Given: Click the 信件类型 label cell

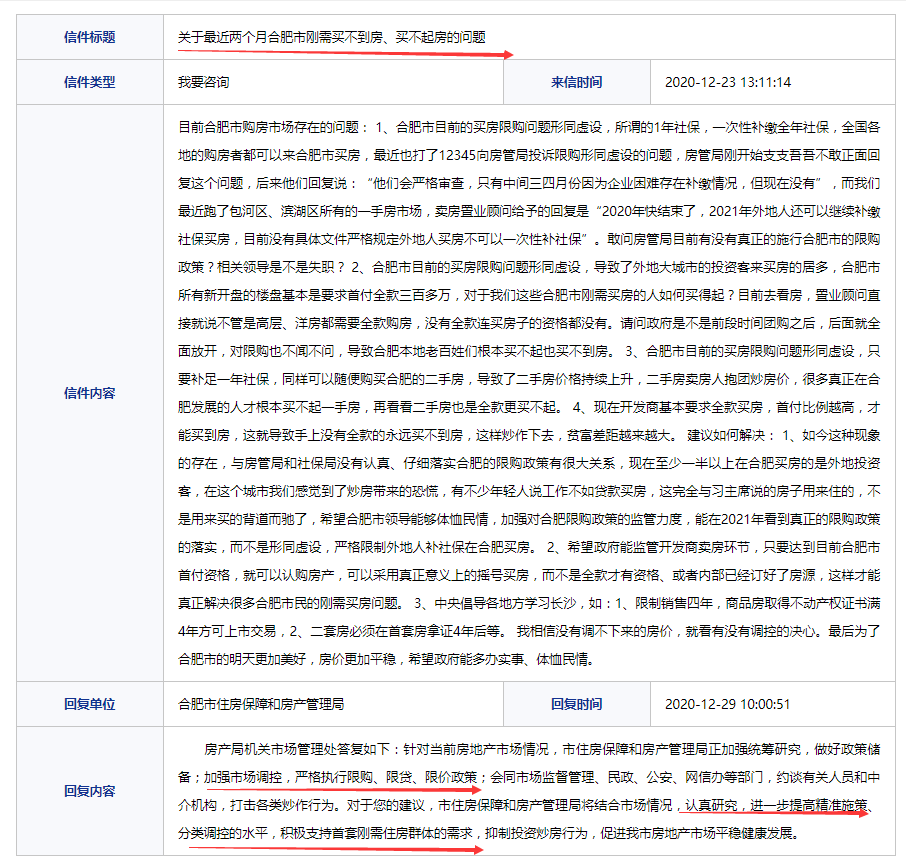Looking at the screenshot, I should (89, 82).
